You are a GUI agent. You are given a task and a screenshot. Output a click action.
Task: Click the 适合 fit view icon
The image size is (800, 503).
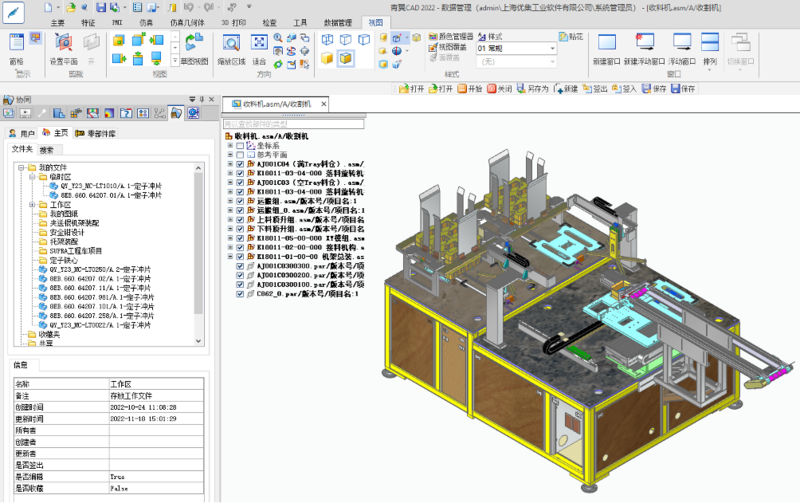(x=259, y=46)
